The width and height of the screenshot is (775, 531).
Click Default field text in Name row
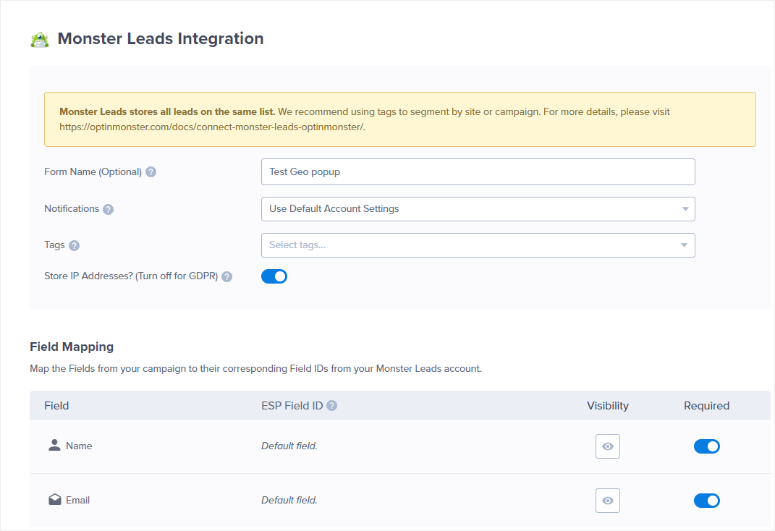pyautogui.click(x=289, y=446)
